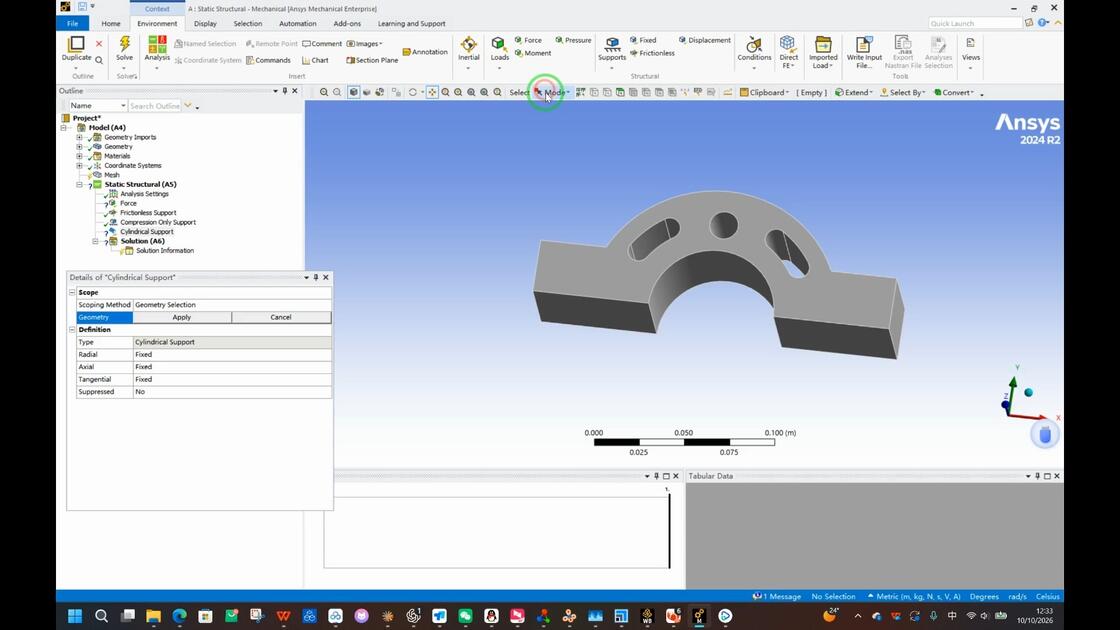Click Apply for the Geometry scope
The width and height of the screenshot is (1120, 630).
pos(181,317)
